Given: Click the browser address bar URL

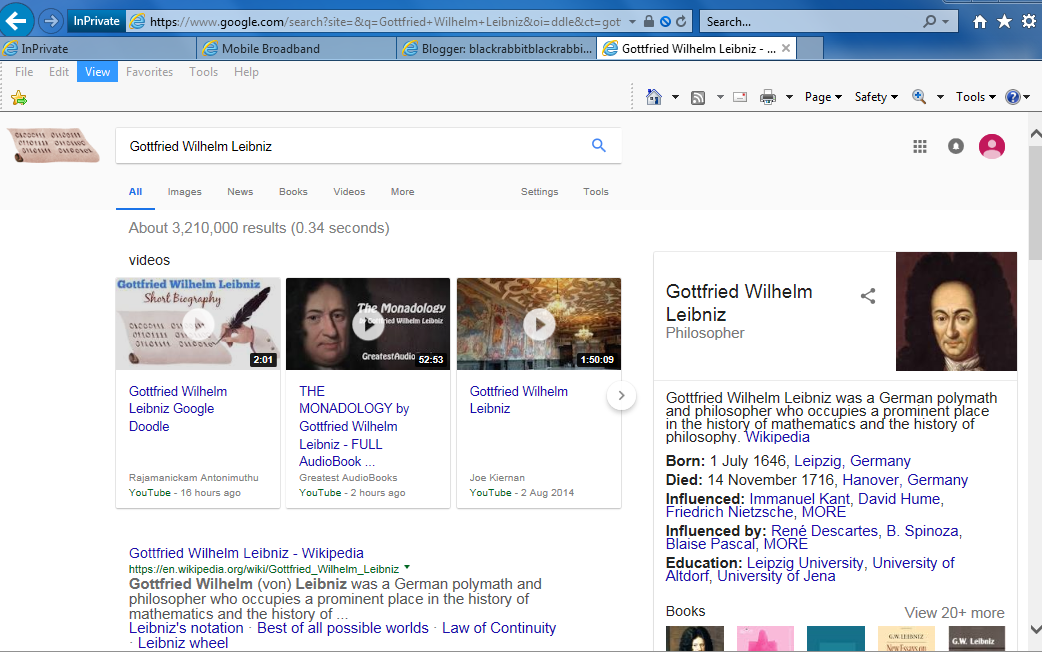Looking at the screenshot, I should [385, 22].
